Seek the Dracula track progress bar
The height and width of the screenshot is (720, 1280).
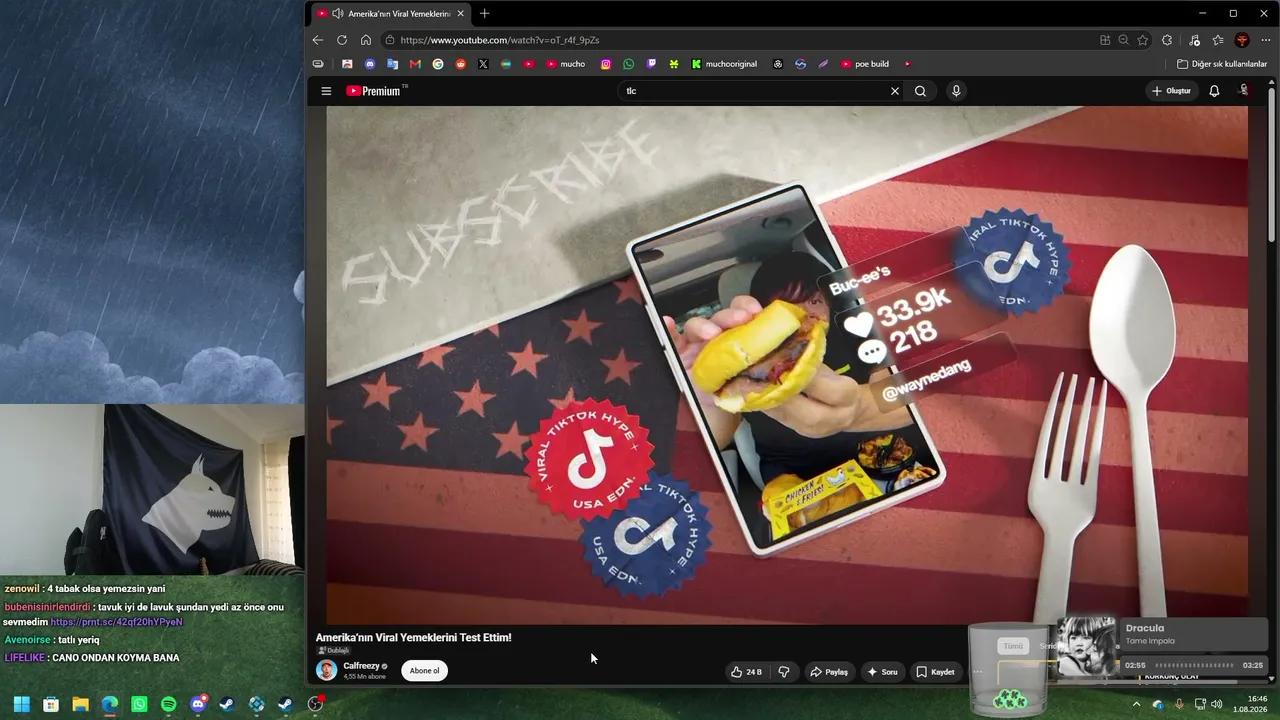tap(1194, 665)
